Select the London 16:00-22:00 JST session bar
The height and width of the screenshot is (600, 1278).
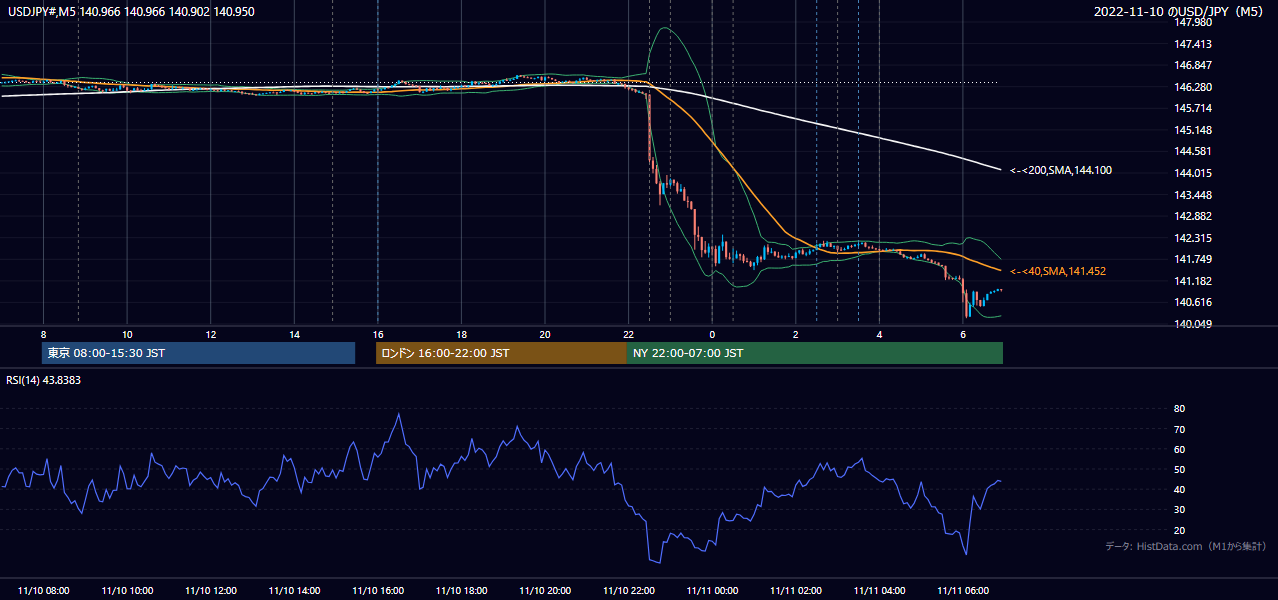pos(501,353)
